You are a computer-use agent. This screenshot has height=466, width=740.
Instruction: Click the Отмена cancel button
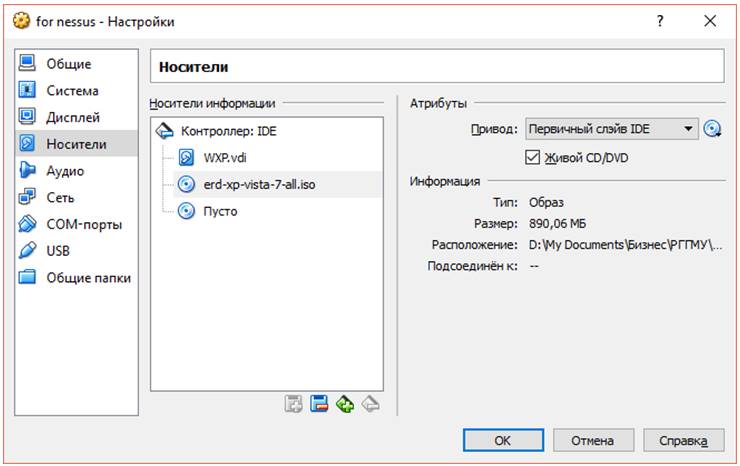point(592,440)
